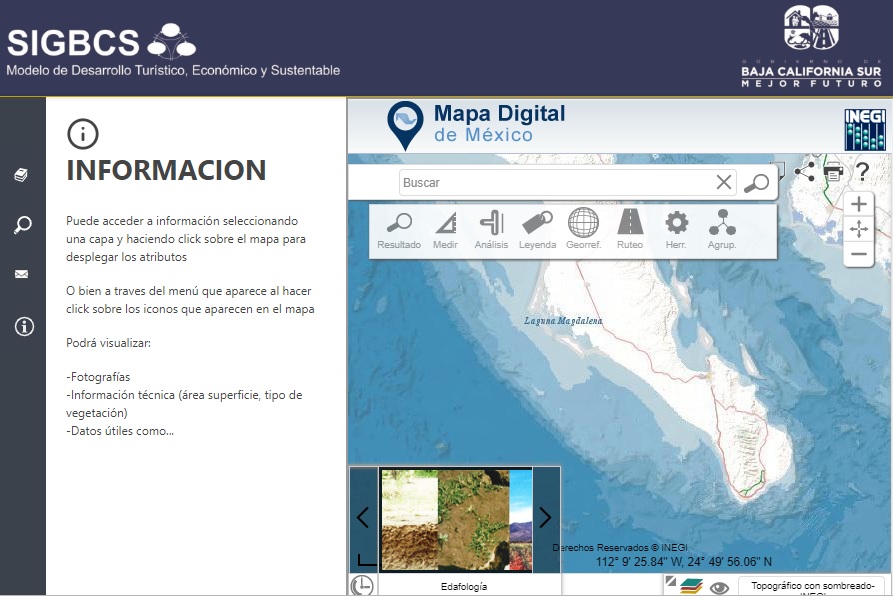Show next thumbnail in the carousel
Screen dimensions: 893x600
click(545, 518)
